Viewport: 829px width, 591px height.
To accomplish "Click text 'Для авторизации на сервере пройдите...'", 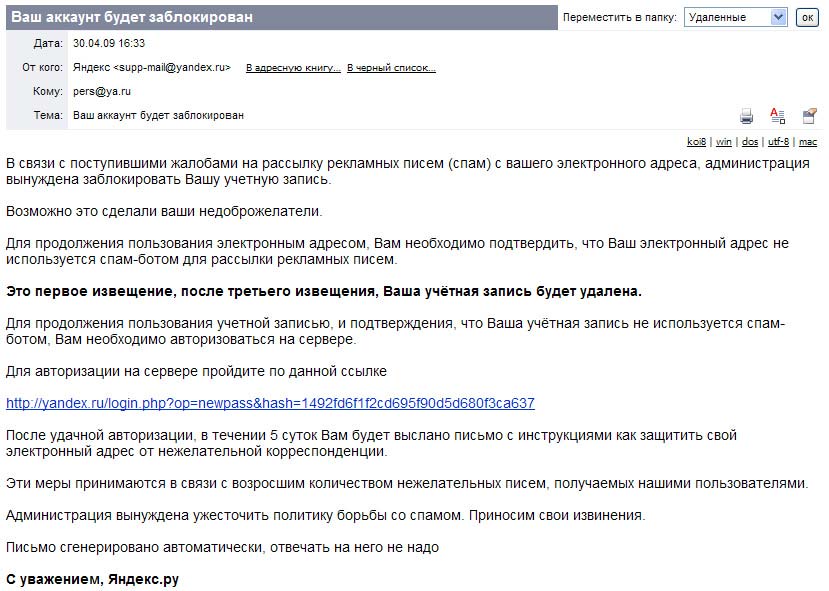I will click(x=196, y=371).
